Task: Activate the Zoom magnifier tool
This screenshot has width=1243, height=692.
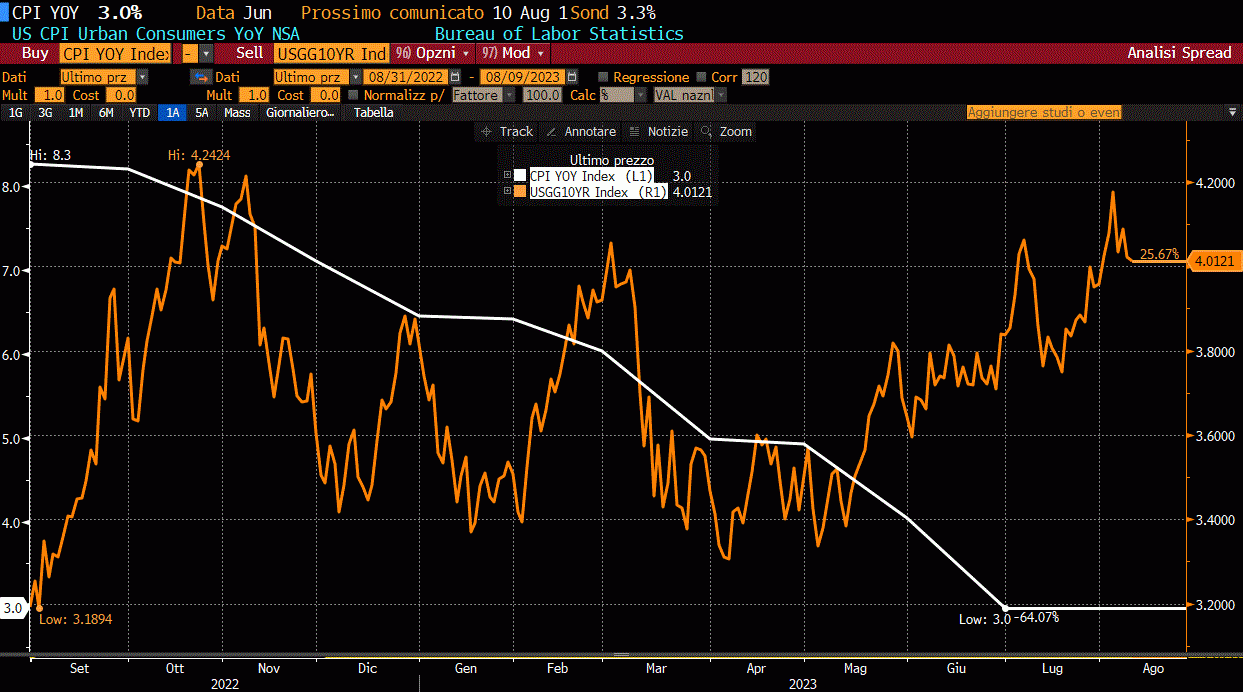Action: click(726, 131)
